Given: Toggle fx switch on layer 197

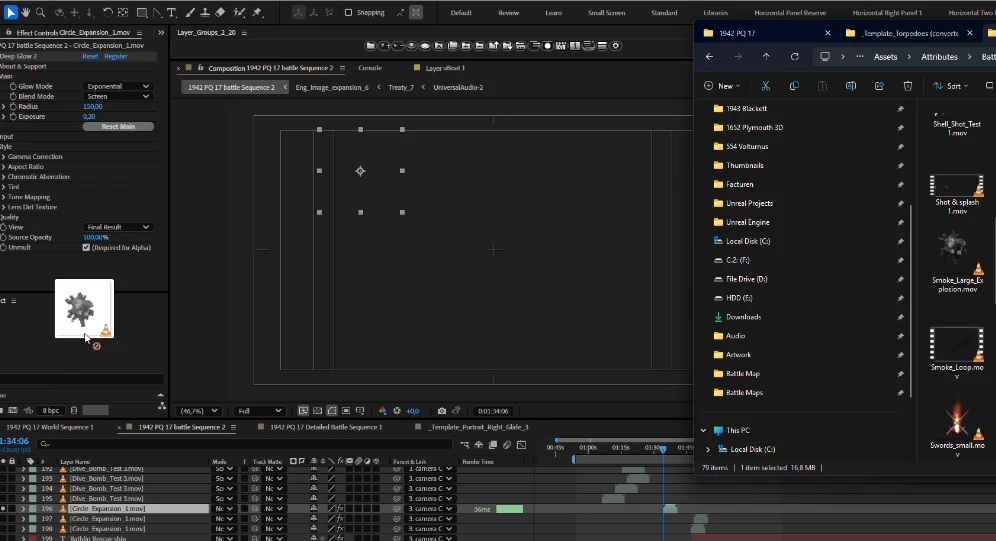Looking at the screenshot, I should pyautogui.click(x=340, y=519).
